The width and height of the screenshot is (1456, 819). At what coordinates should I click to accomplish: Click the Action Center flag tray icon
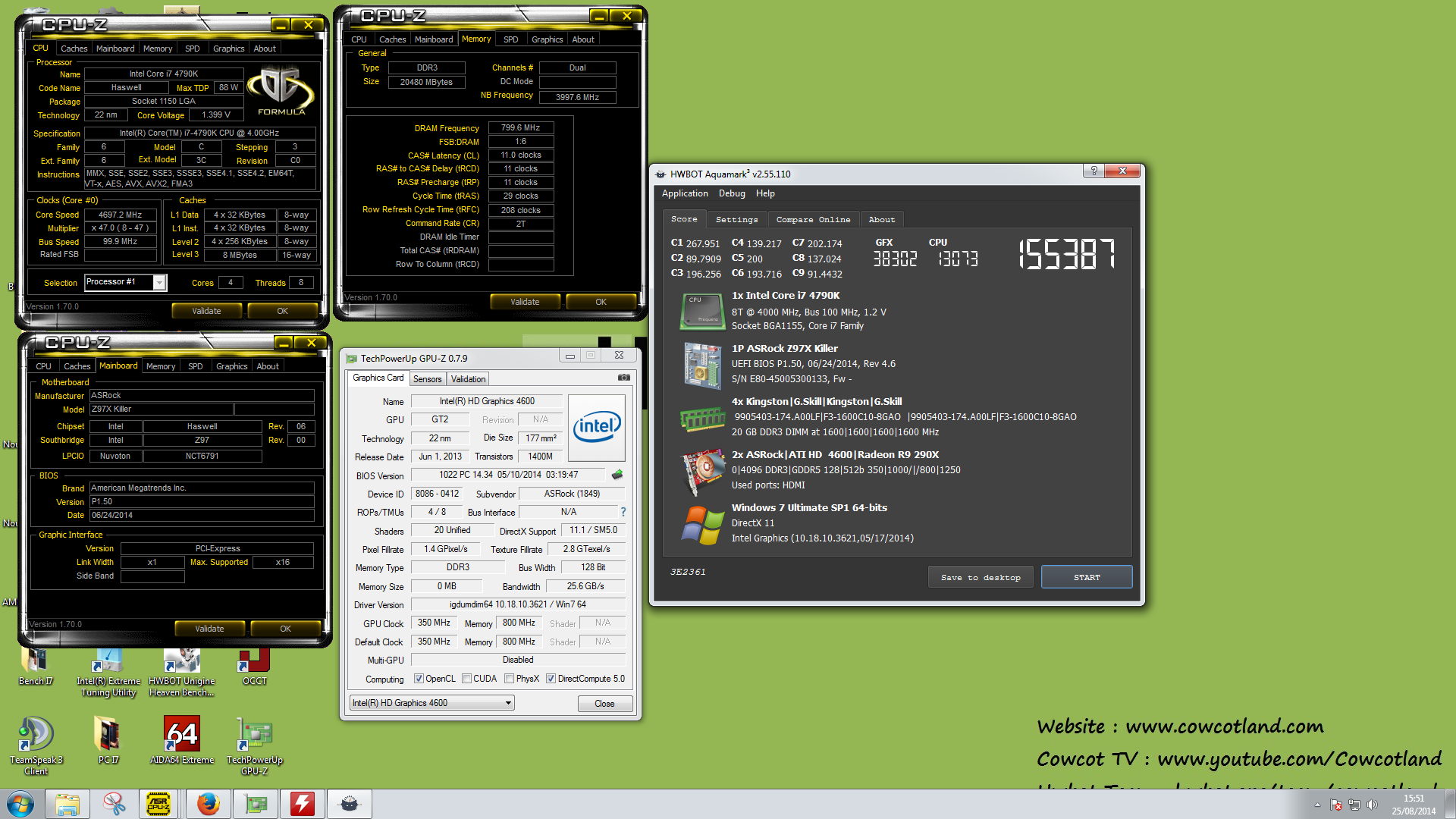[1336, 805]
